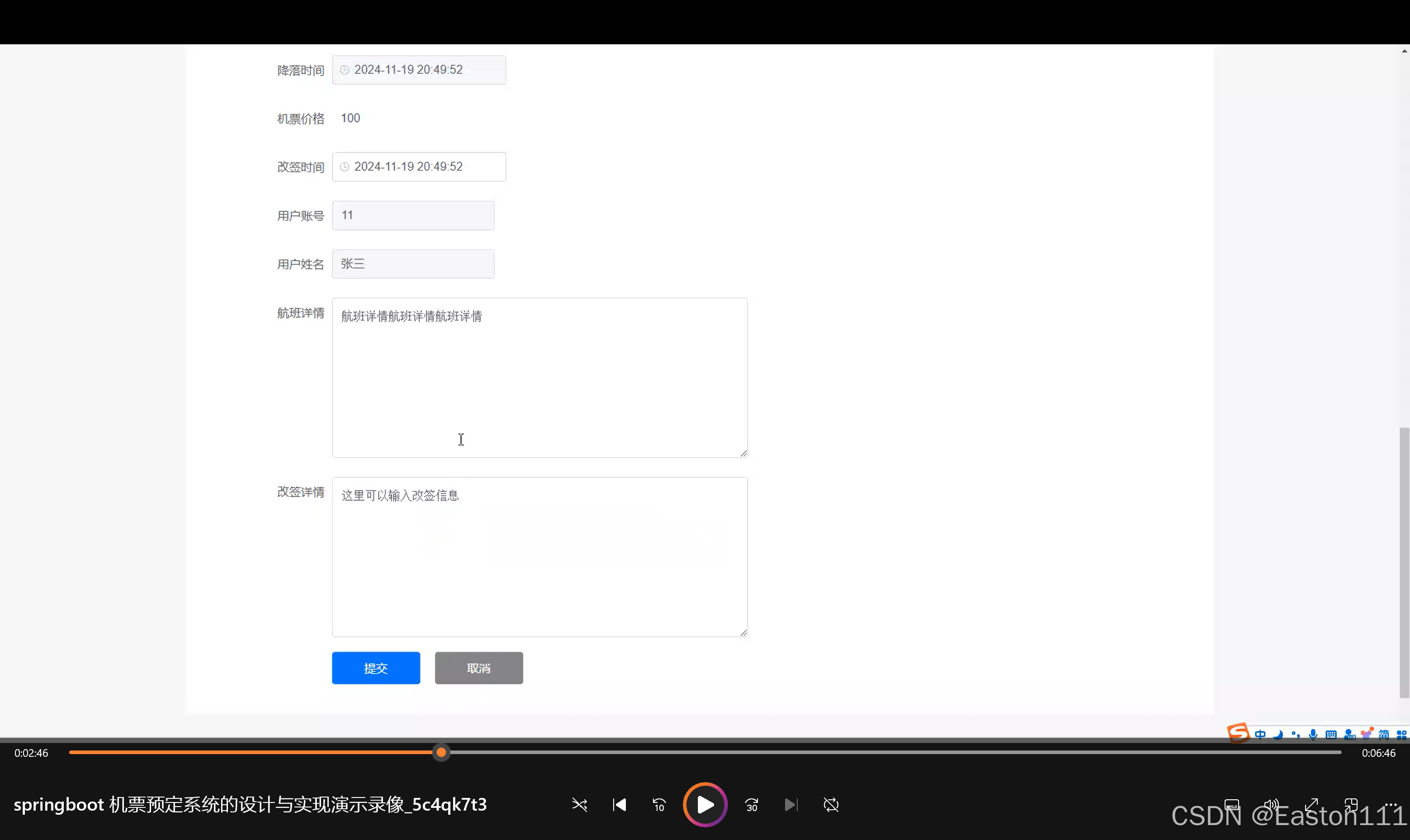Click the 用户姓名 input field
This screenshot has width=1410, height=840.
tap(413, 264)
